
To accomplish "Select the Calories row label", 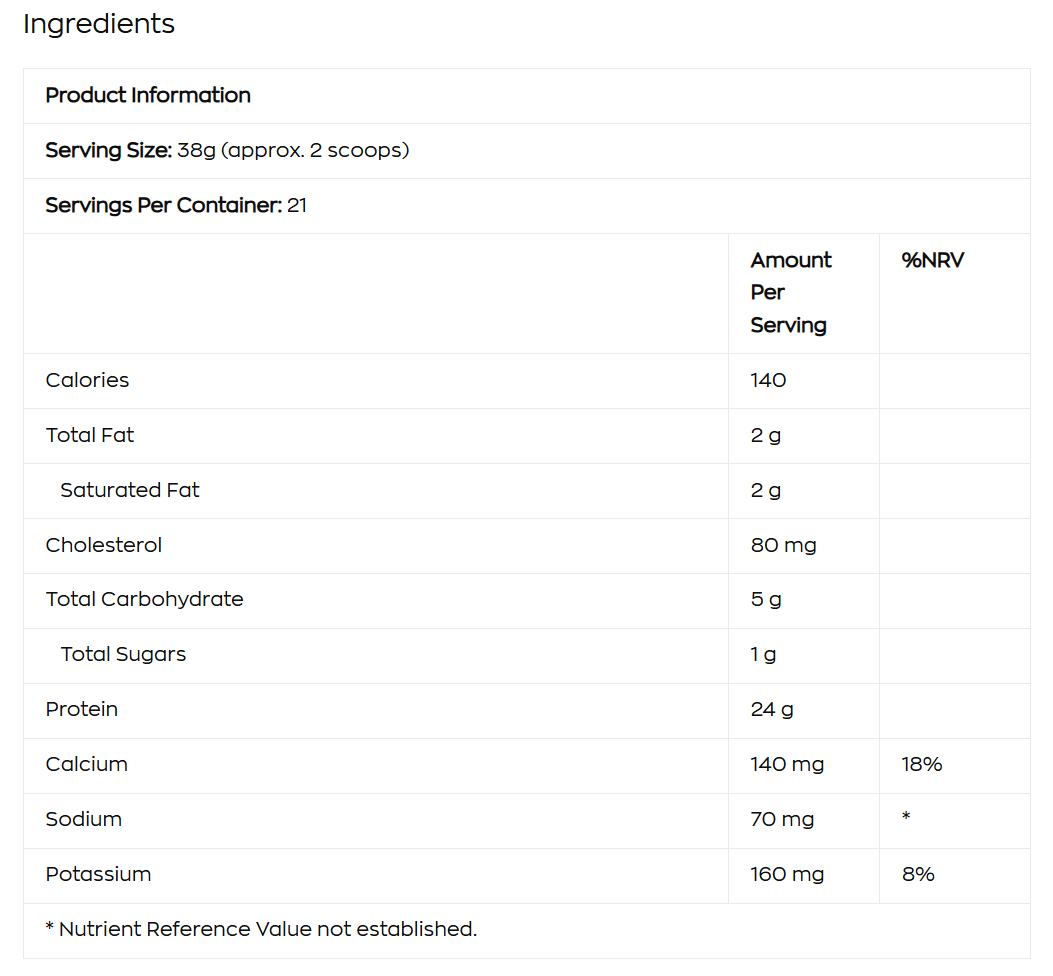I will (87, 380).
